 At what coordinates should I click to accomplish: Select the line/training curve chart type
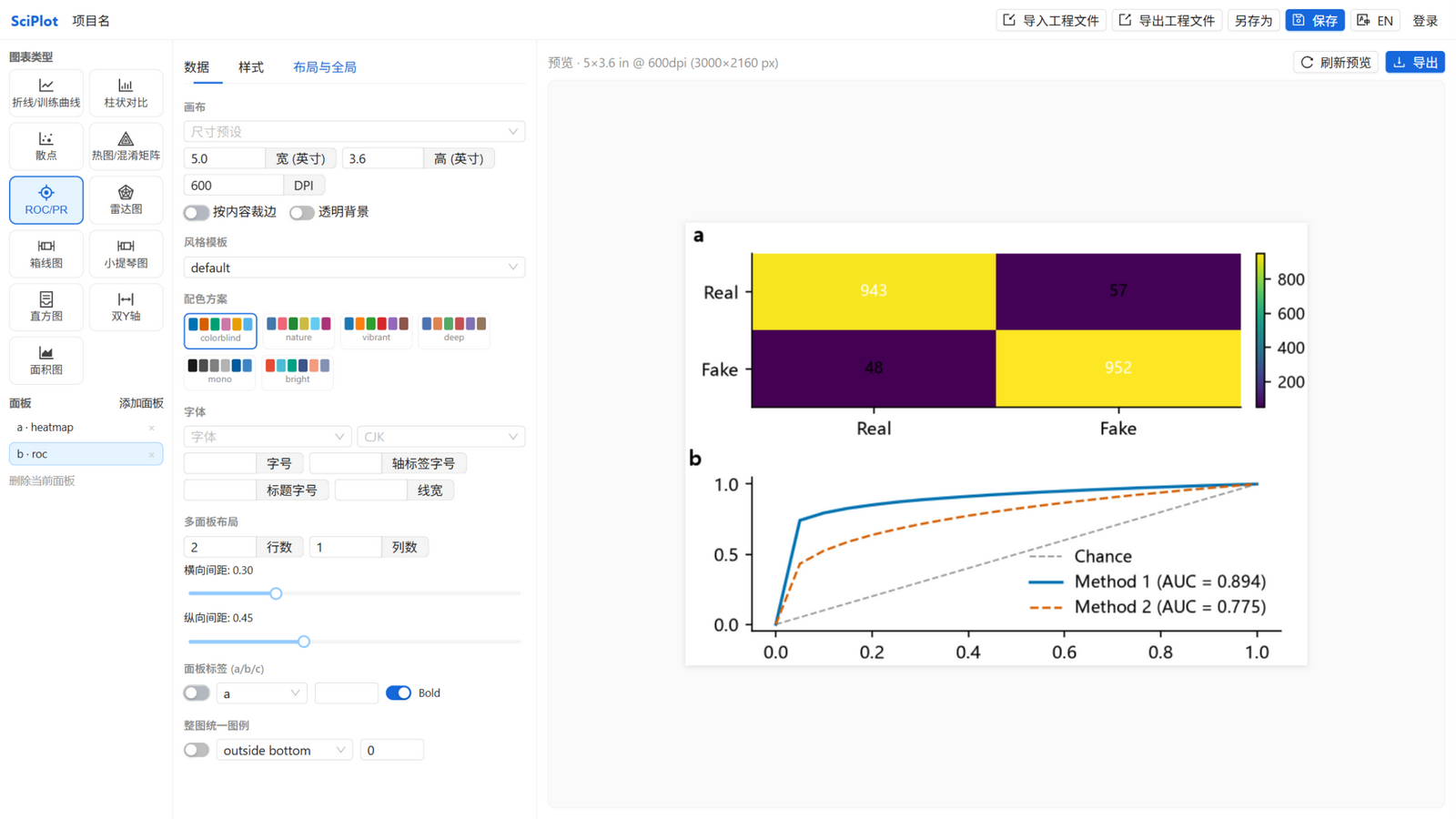tap(46, 93)
